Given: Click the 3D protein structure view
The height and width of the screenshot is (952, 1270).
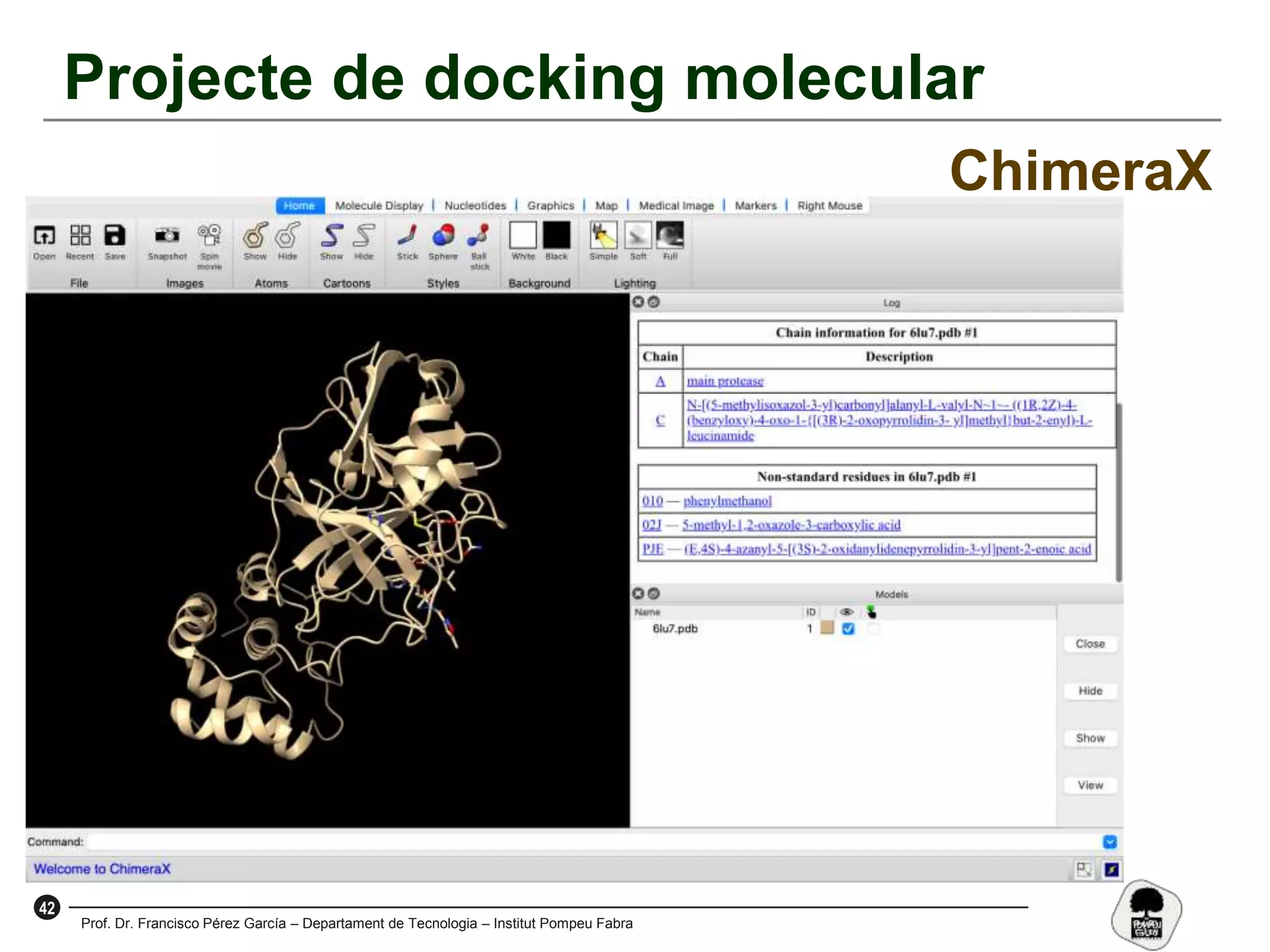Looking at the screenshot, I should pyautogui.click(x=327, y=560).
